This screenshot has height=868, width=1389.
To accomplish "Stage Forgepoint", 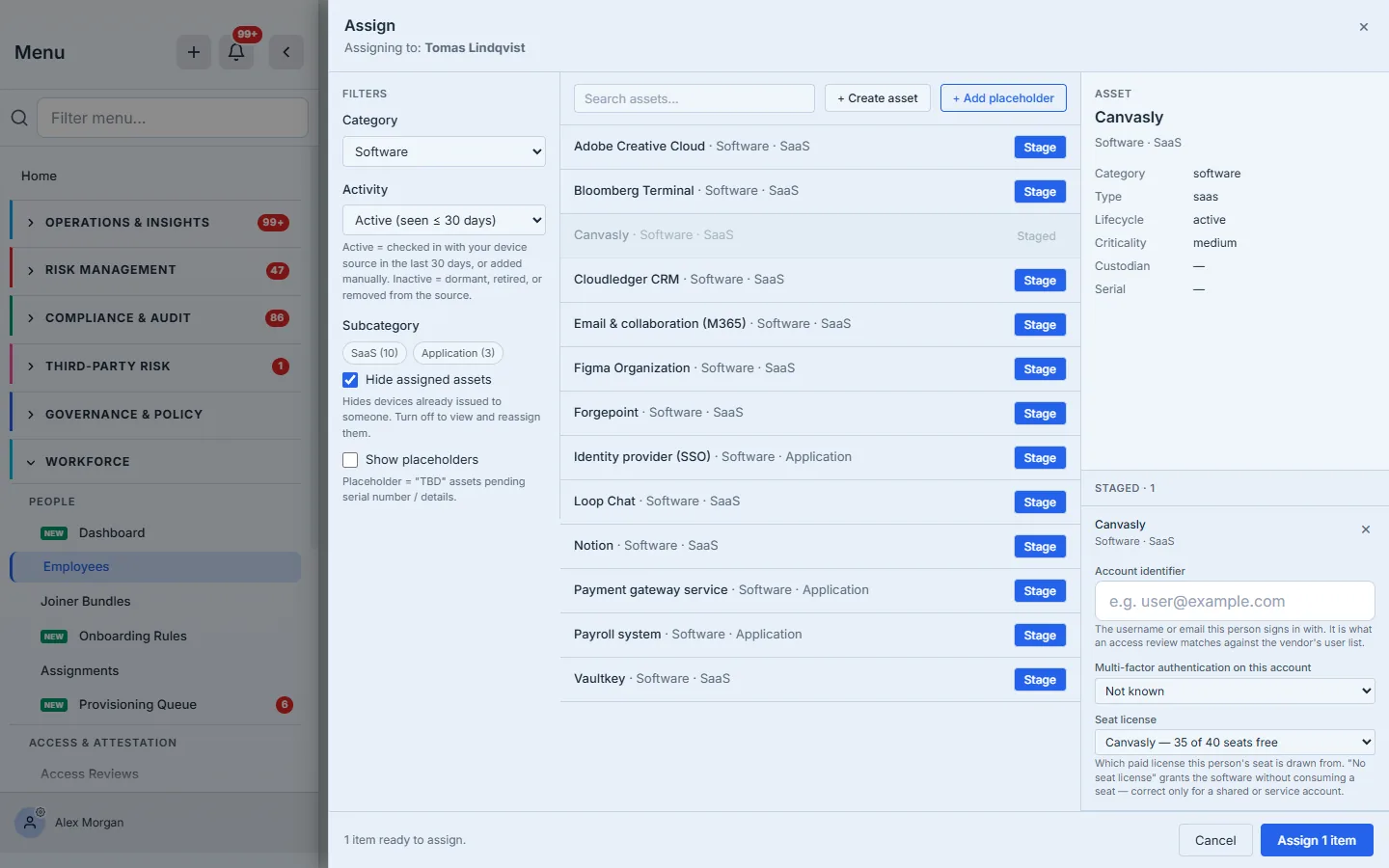I will click(1040, 414).
